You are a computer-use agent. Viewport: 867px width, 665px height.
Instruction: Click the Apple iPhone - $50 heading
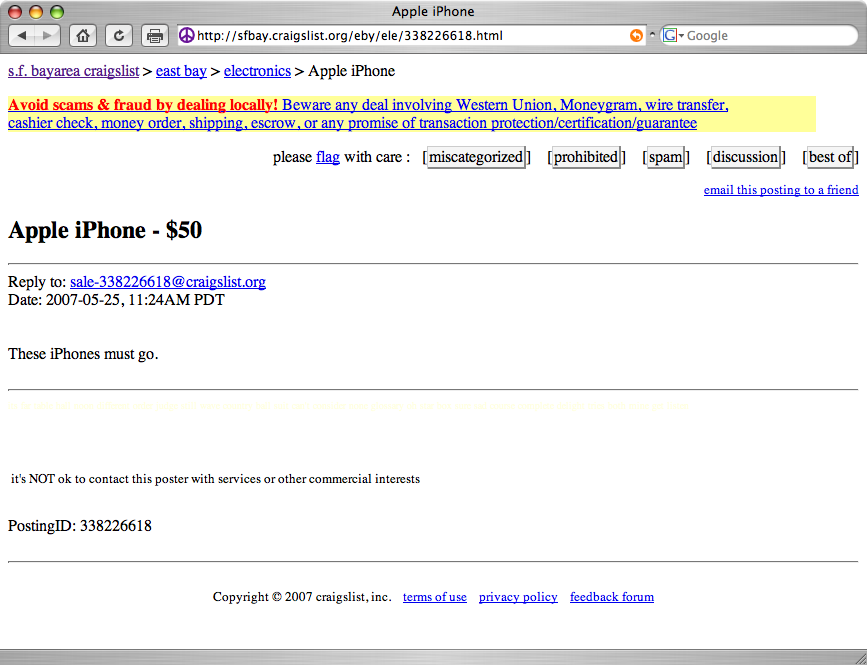[x=105, y=230]
